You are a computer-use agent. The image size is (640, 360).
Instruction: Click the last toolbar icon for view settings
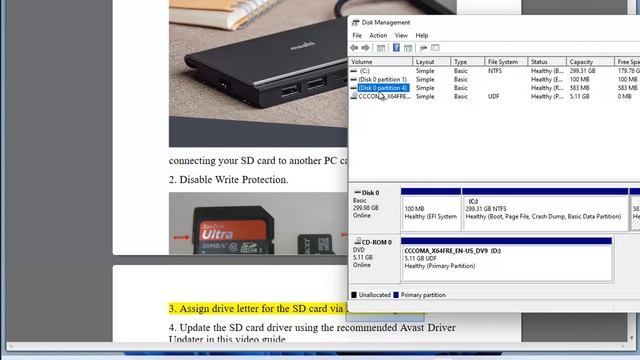(435, 48)
